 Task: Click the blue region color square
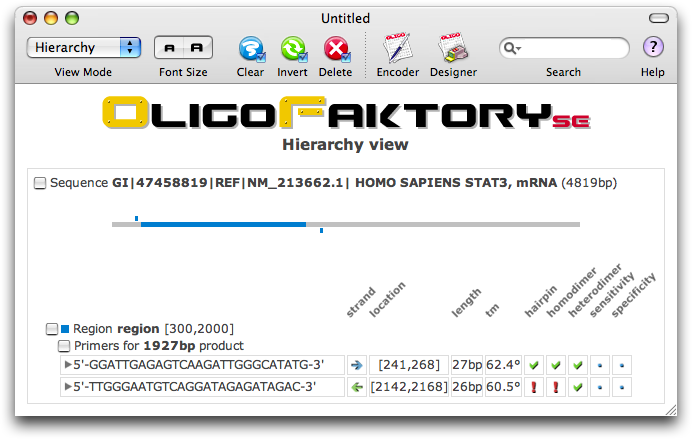pos(65,329)
